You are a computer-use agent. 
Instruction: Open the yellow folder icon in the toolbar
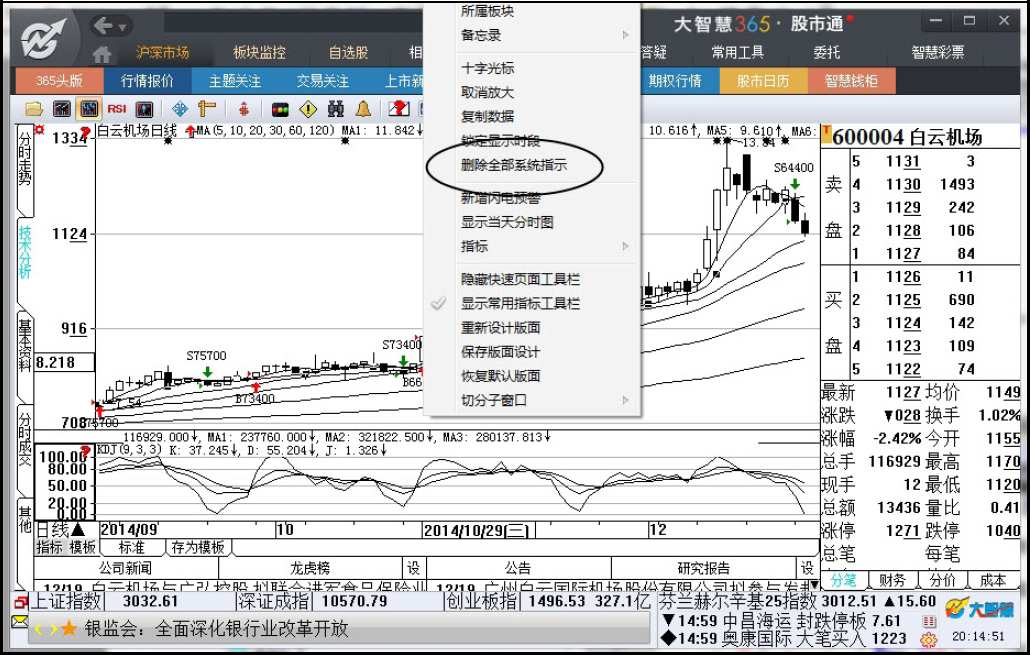[x=34, y=108]
